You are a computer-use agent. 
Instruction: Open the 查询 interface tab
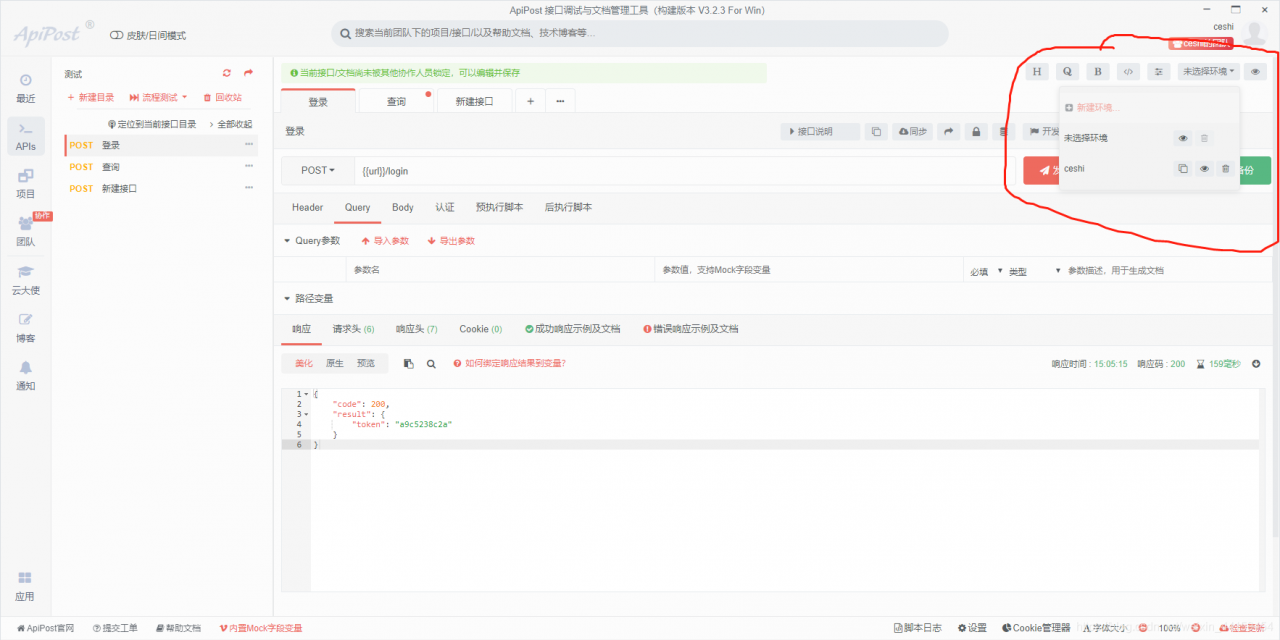tap(396, 102)
